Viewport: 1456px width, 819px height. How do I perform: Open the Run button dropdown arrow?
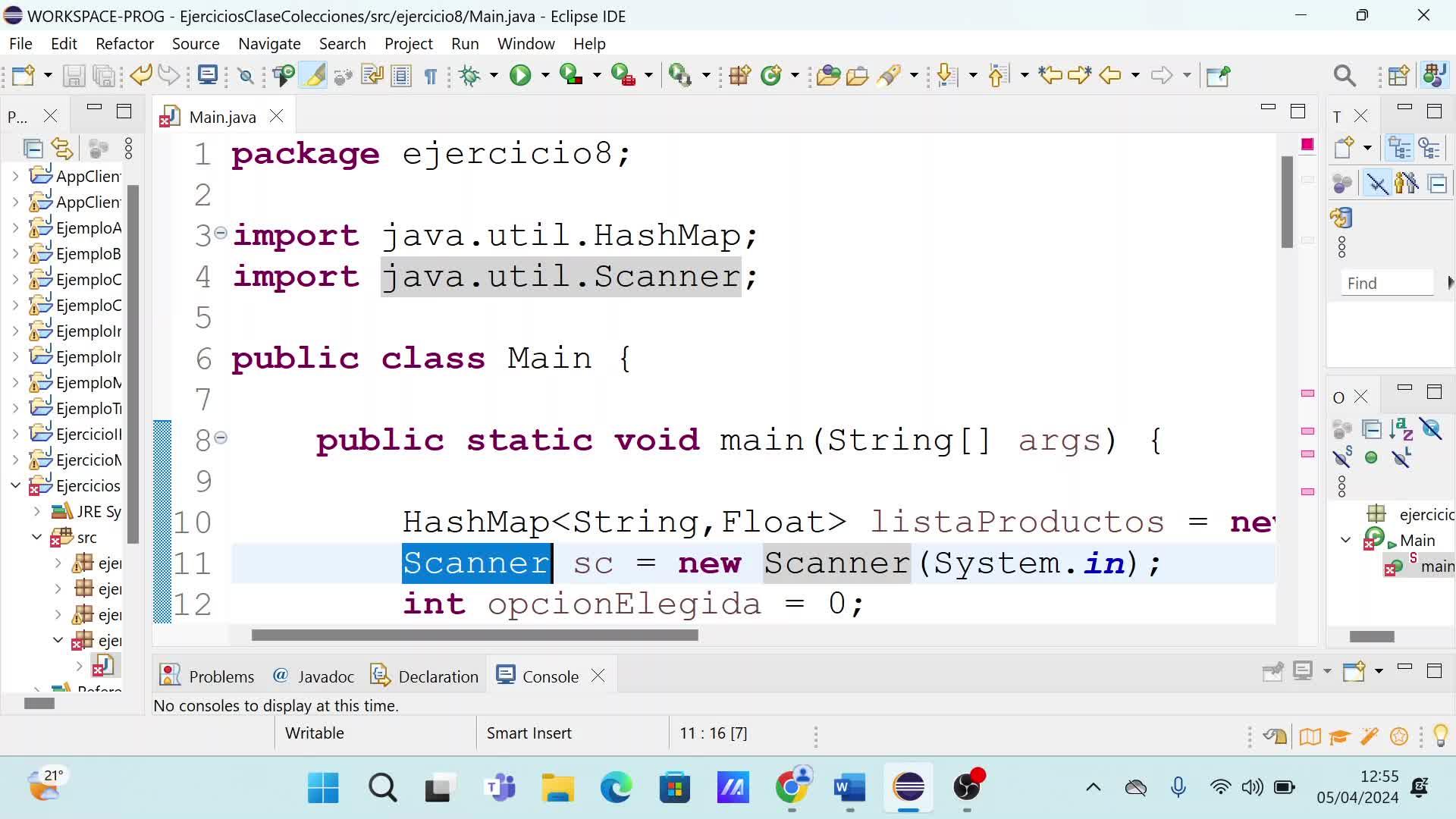(x=544, y=75)
